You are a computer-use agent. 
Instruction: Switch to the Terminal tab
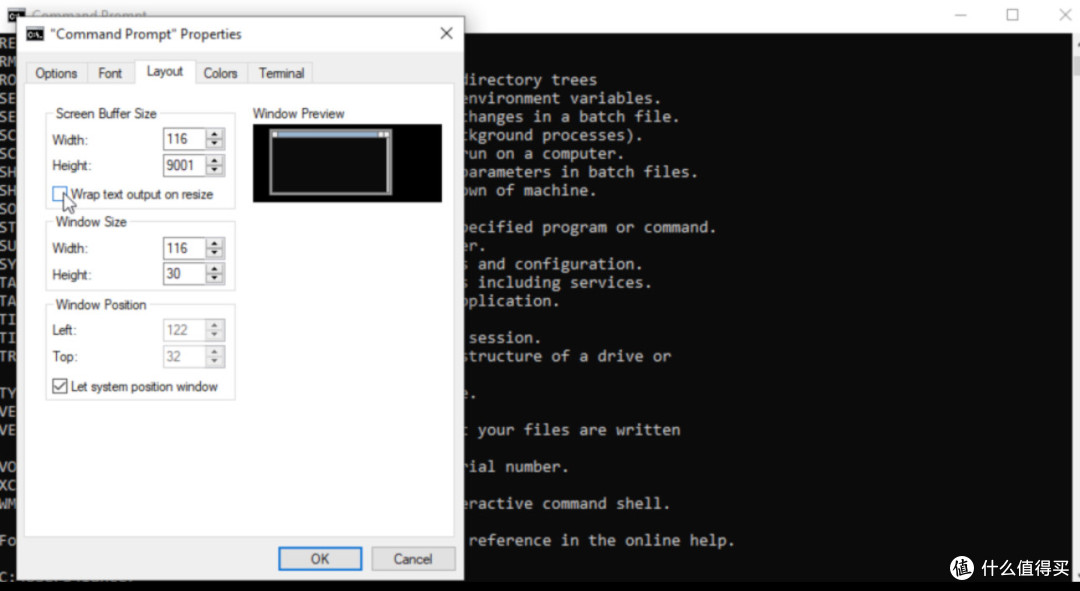tap(281, 73)
